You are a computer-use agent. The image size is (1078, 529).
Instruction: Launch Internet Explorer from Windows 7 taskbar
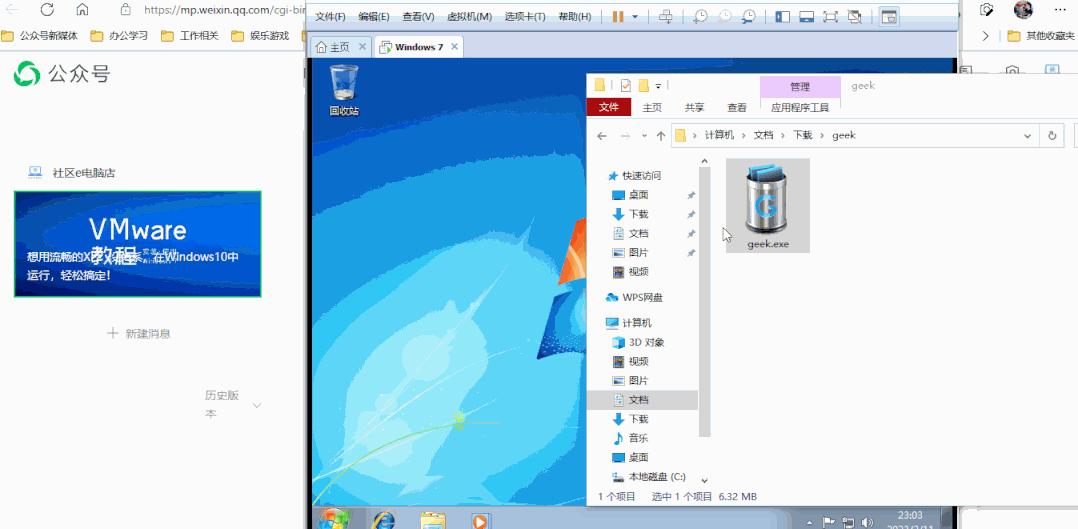383,520
